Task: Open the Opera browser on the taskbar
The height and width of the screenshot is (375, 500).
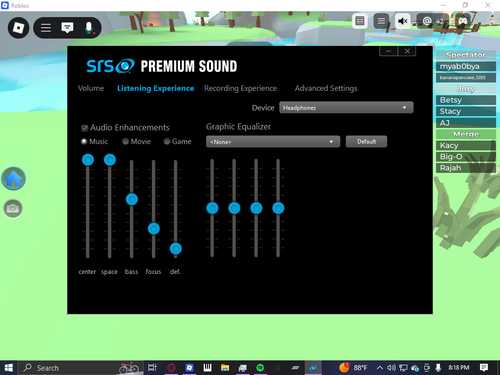Action: click(x=171, y=368)
